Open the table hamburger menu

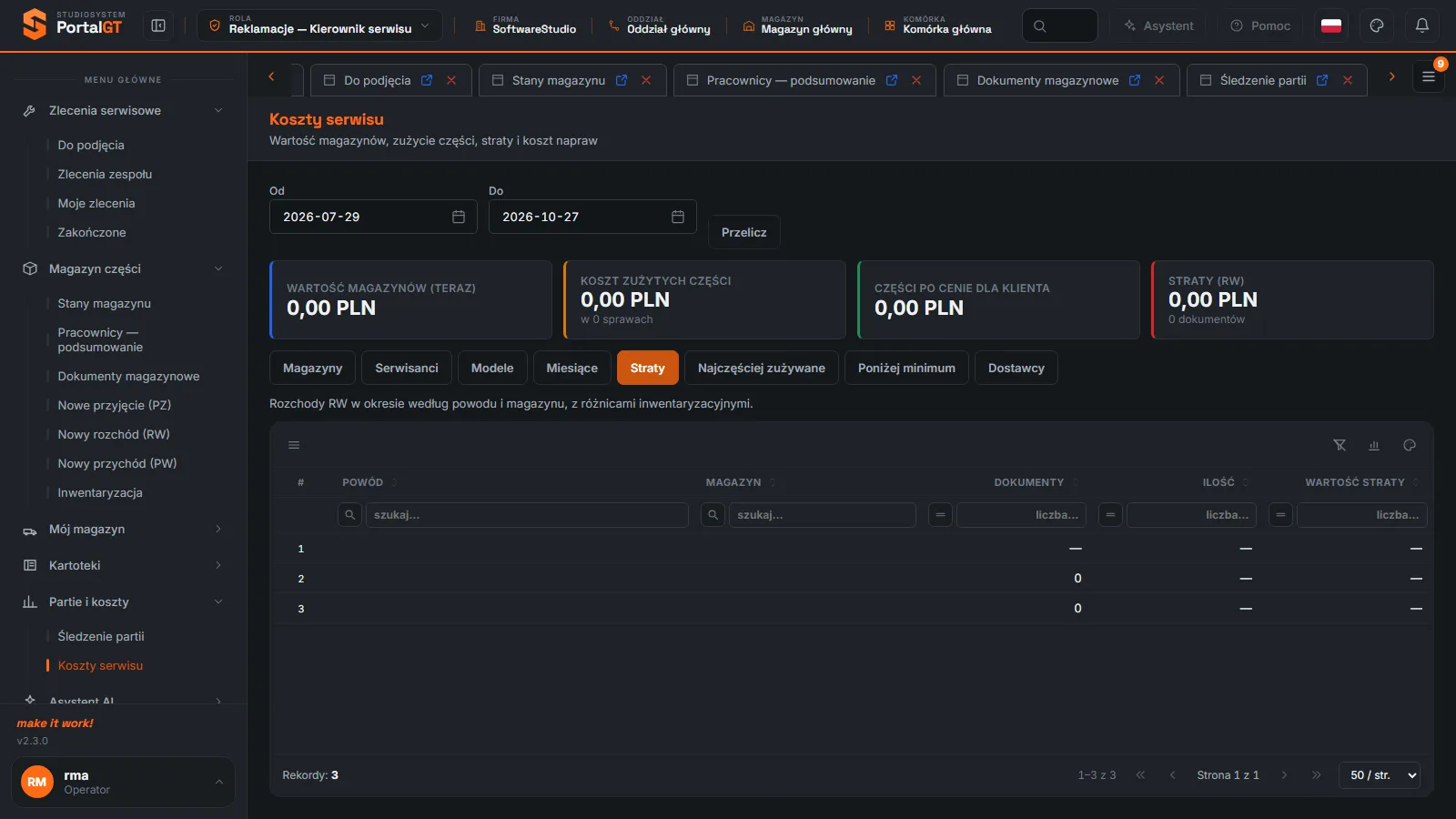tap(294, 445)
